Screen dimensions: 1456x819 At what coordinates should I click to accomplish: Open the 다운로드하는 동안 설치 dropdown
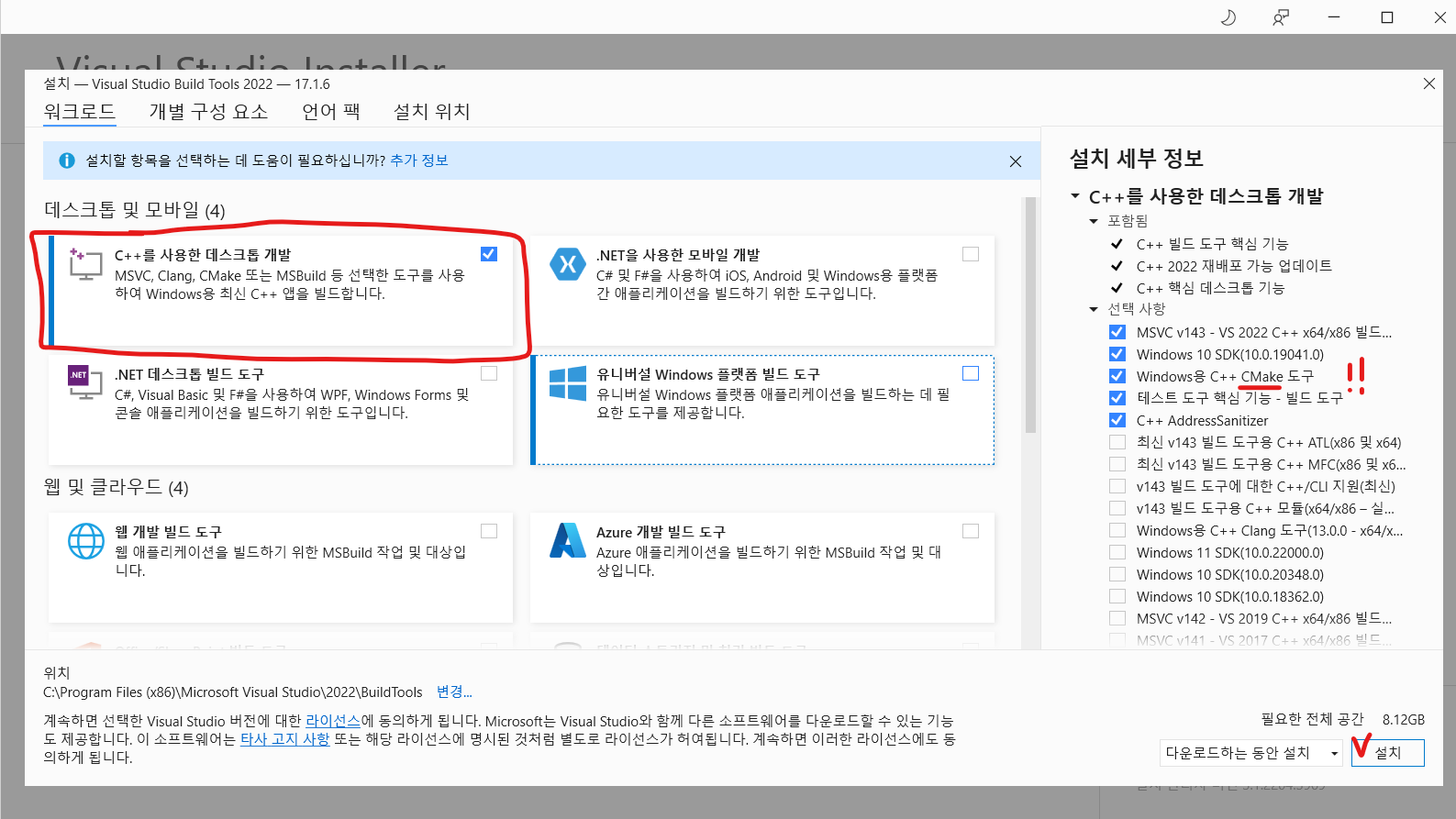click(1250, 753)
